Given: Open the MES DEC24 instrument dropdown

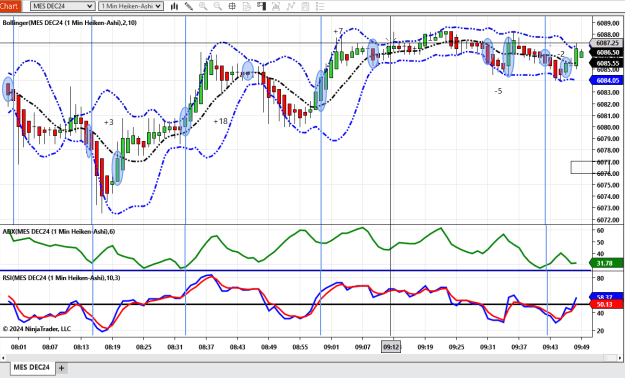Looking at the screenshot, I should click(x=62, y=6).
